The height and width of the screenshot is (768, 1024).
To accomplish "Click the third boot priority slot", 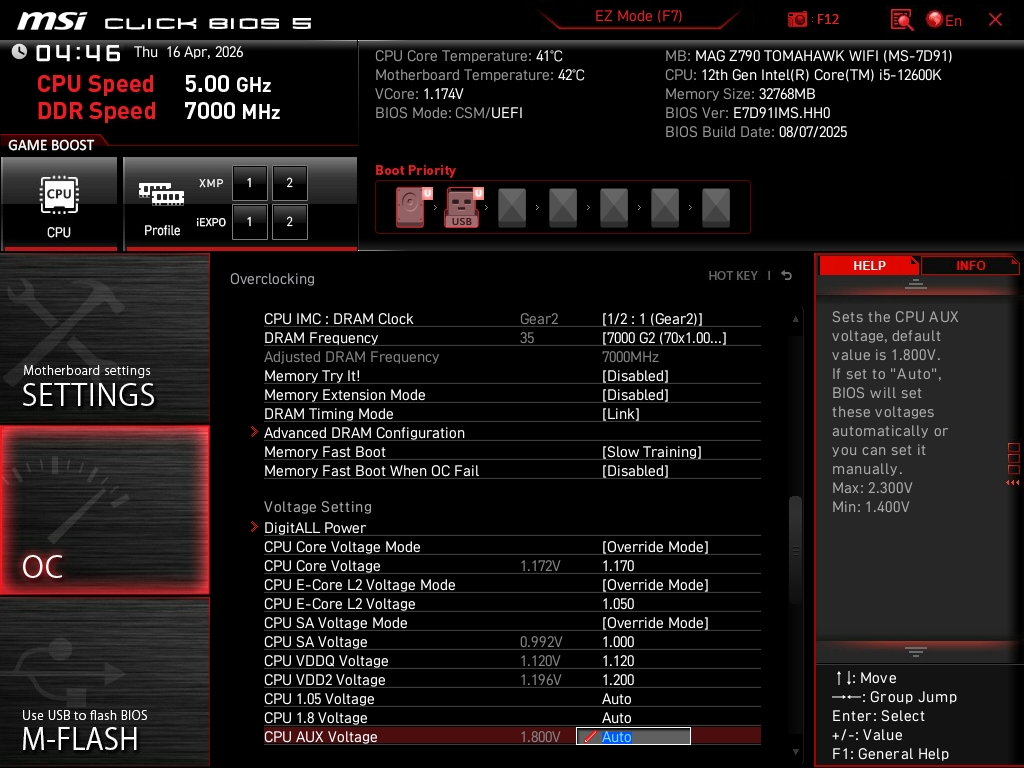I will [x=512, y=208].
